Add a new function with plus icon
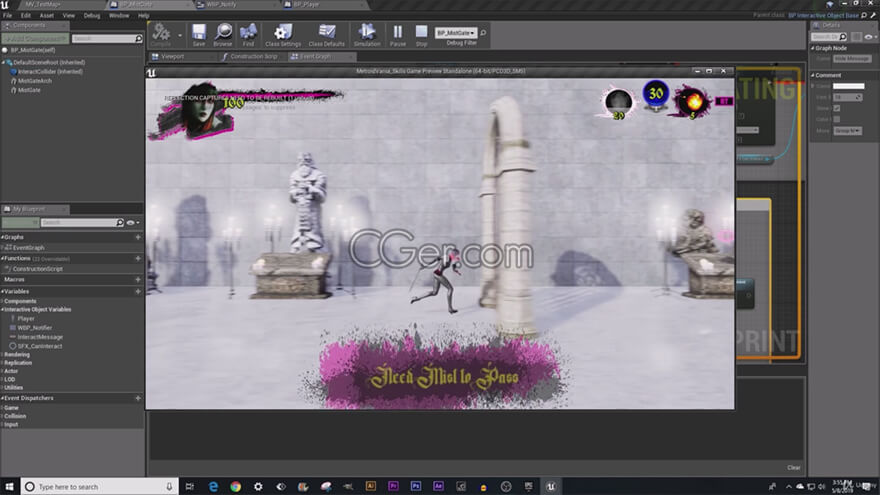 point(138,259)
